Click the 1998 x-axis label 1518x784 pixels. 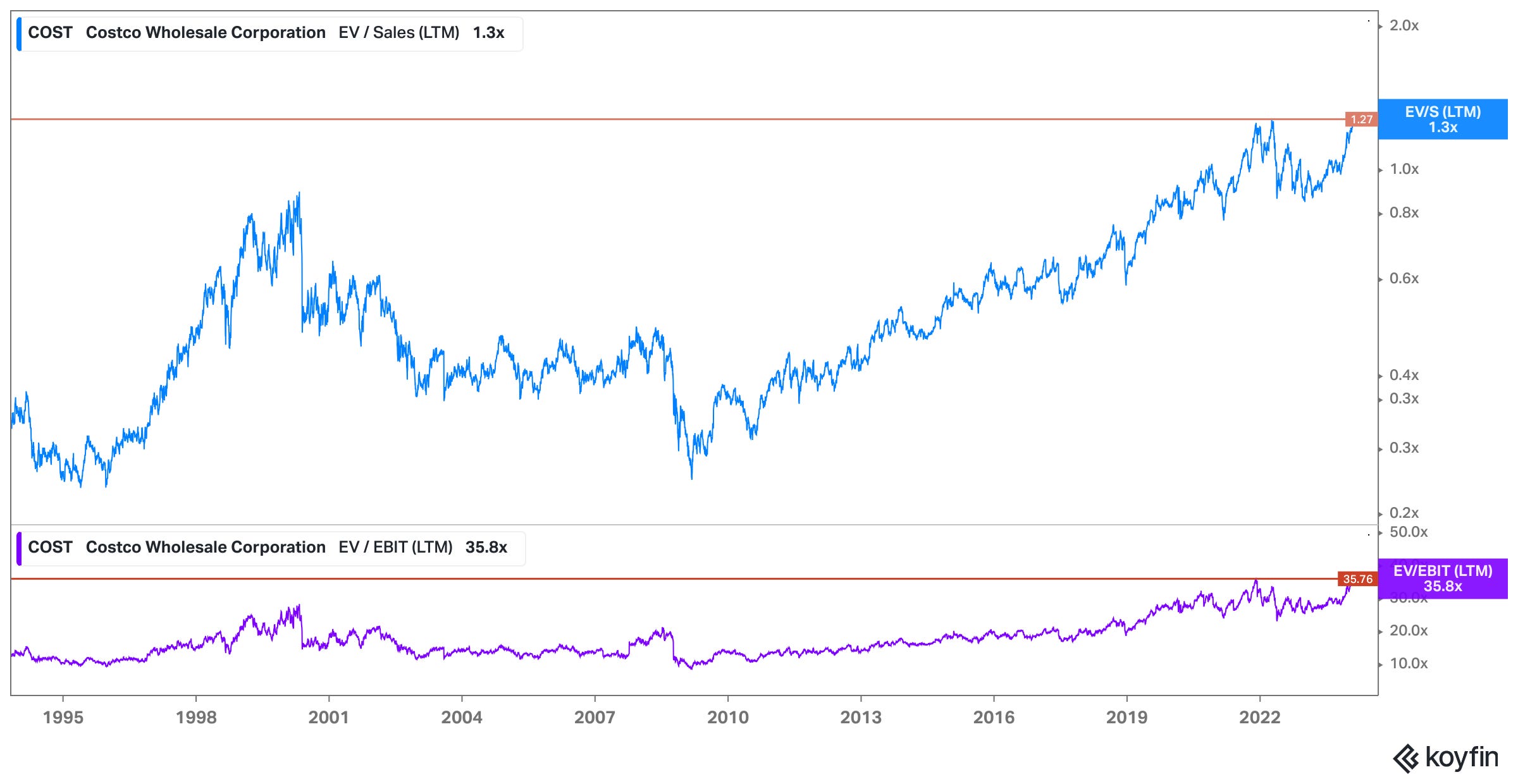[x=196, y=718]
